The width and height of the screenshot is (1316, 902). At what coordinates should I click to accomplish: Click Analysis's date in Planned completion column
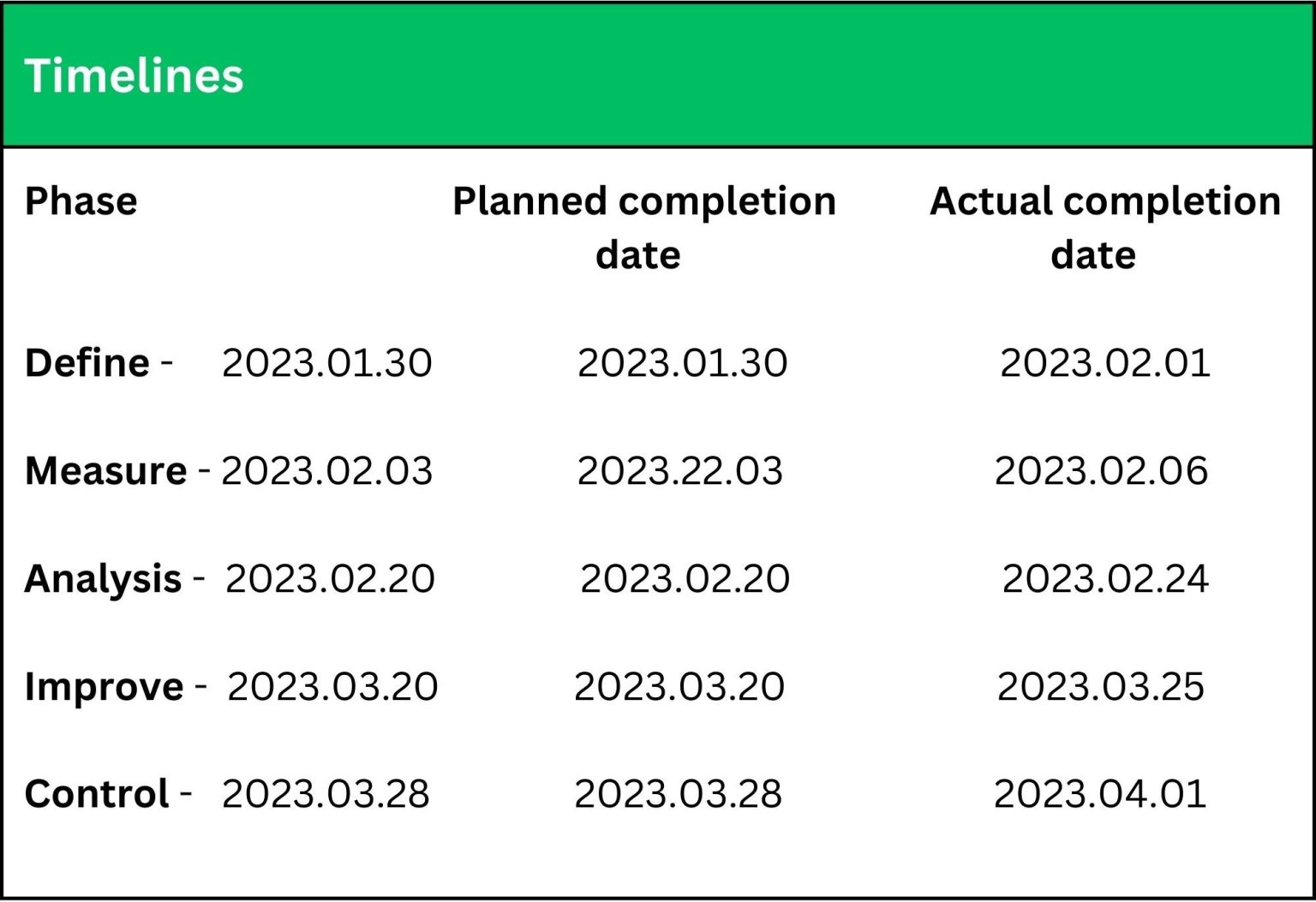(685, 578)
